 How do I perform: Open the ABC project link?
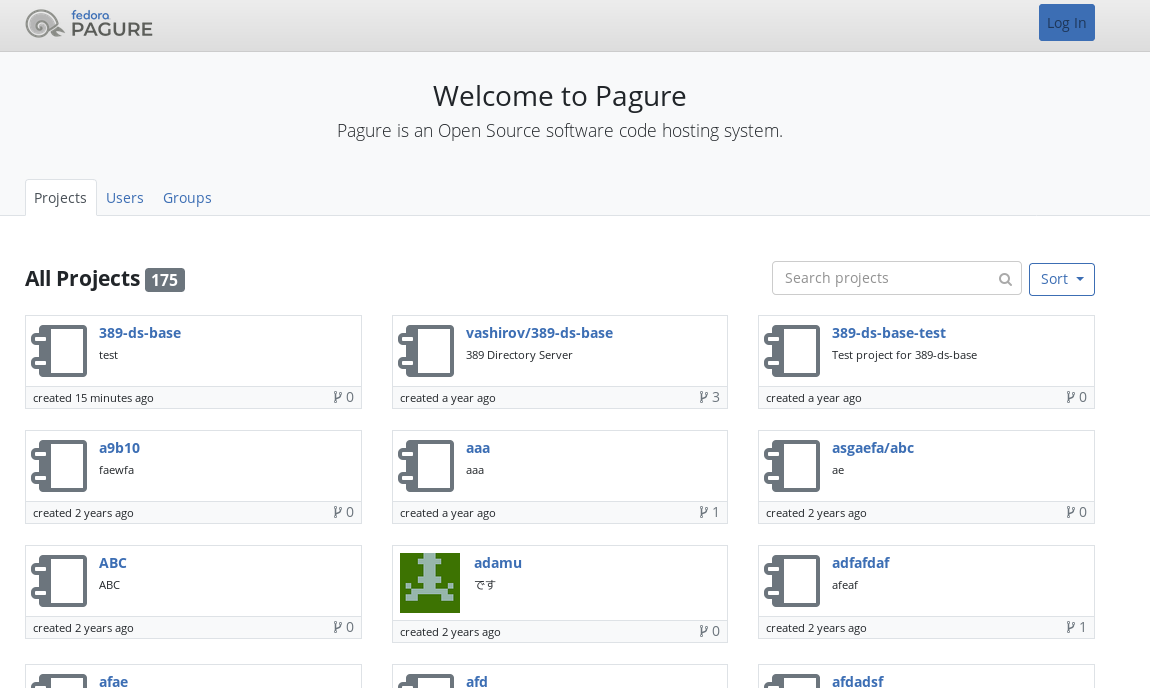click(113, 563)
